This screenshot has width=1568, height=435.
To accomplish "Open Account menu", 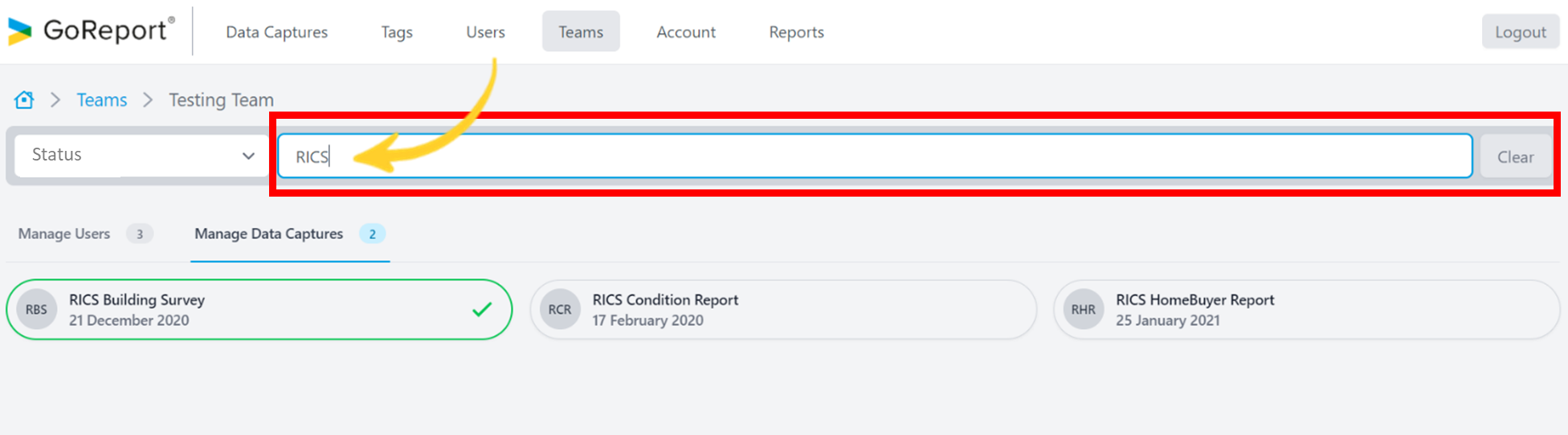I will point(686,32).
